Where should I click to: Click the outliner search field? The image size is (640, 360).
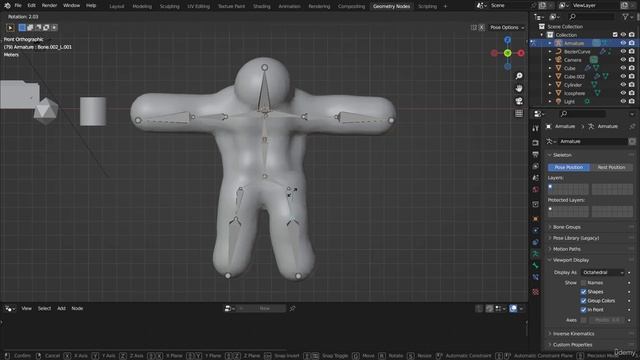[x=591, y=17]
